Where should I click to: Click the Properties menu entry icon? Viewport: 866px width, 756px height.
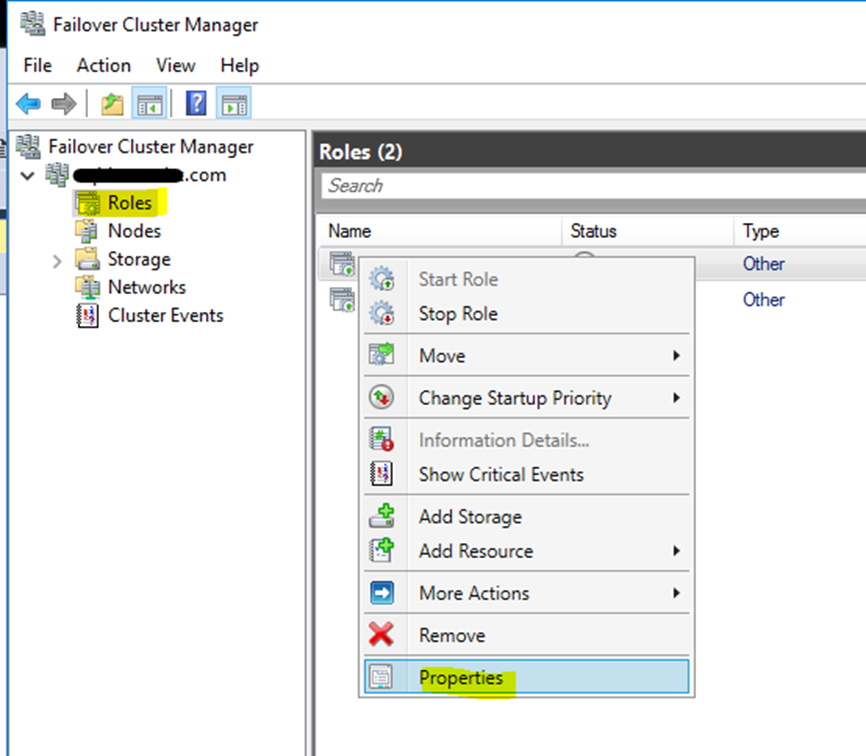[x=382, y=677]
